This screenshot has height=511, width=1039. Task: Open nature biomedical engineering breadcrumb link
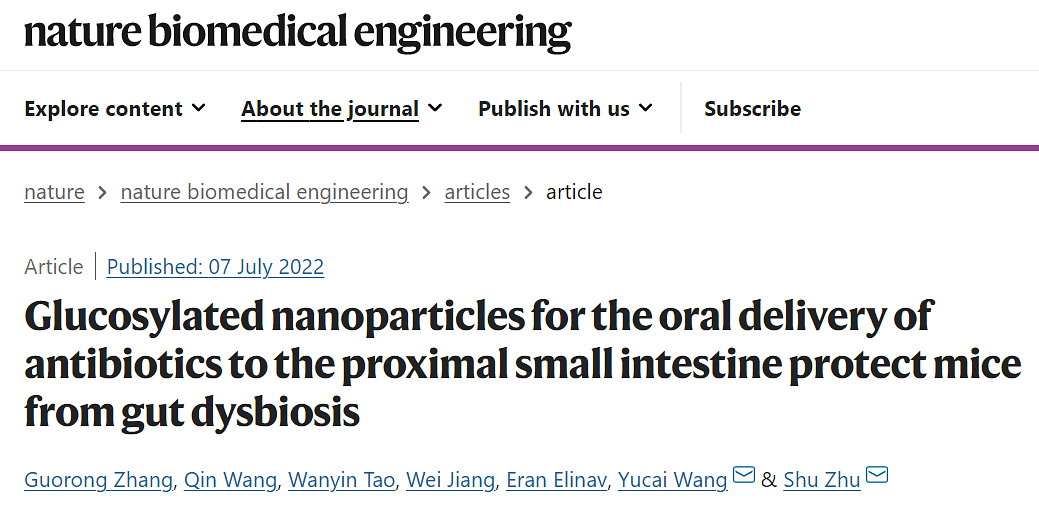tap(264, 192)
